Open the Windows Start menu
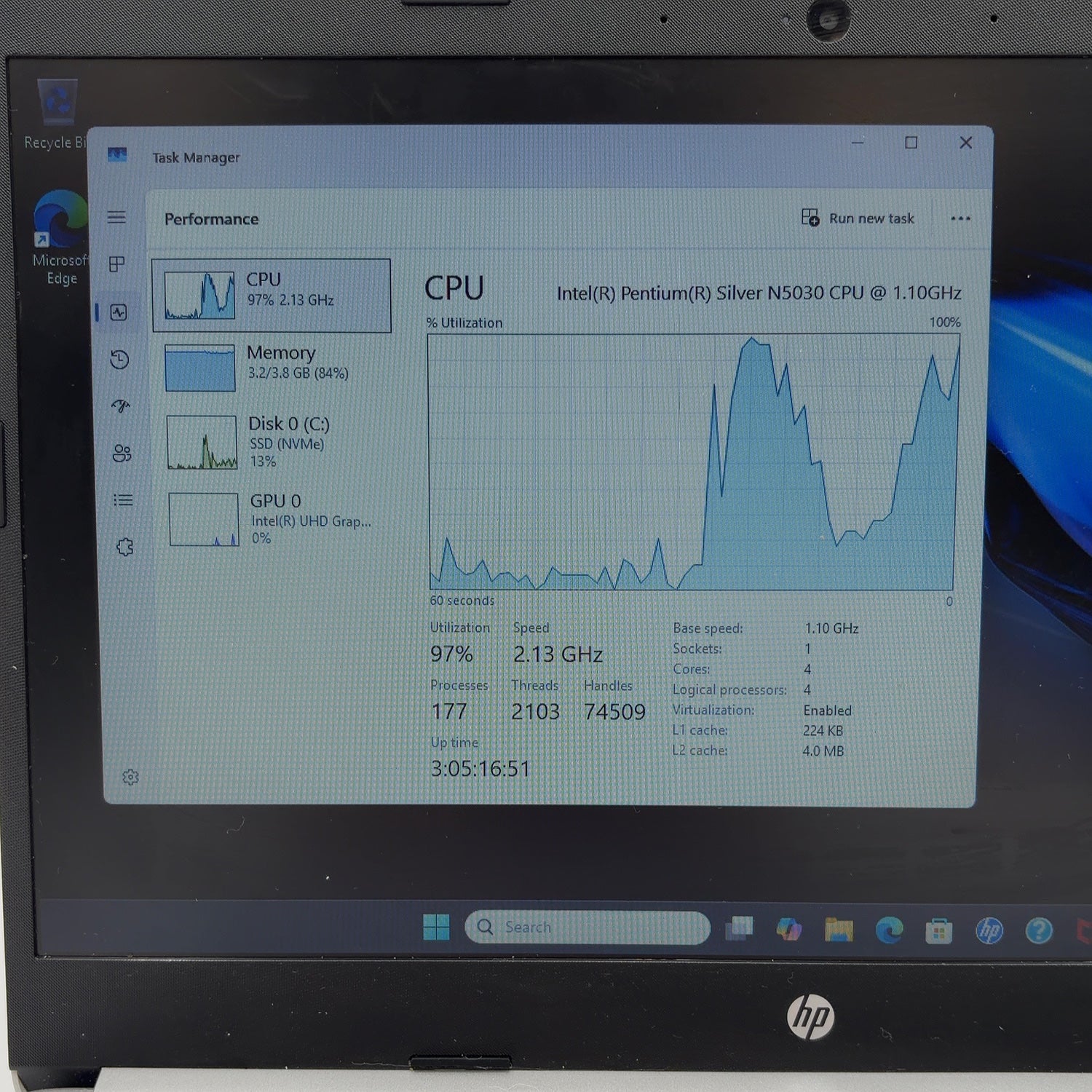 pyautogui.click(x=436, y=927)
